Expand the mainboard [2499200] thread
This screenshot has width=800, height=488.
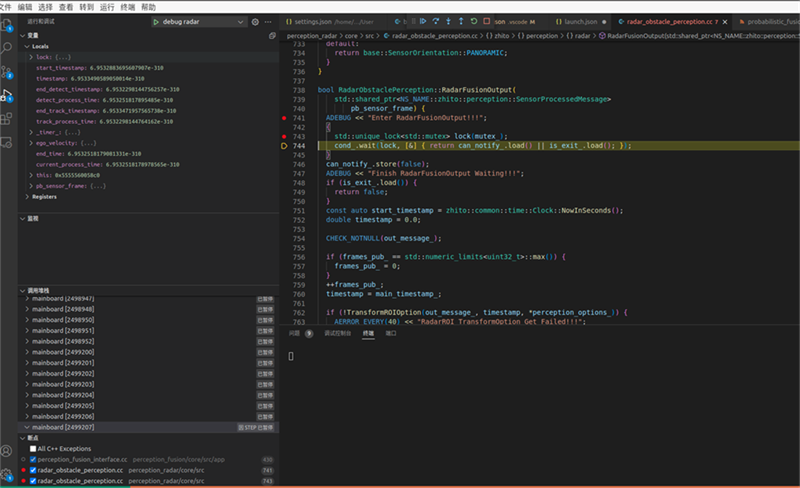[x=64, y=352]
